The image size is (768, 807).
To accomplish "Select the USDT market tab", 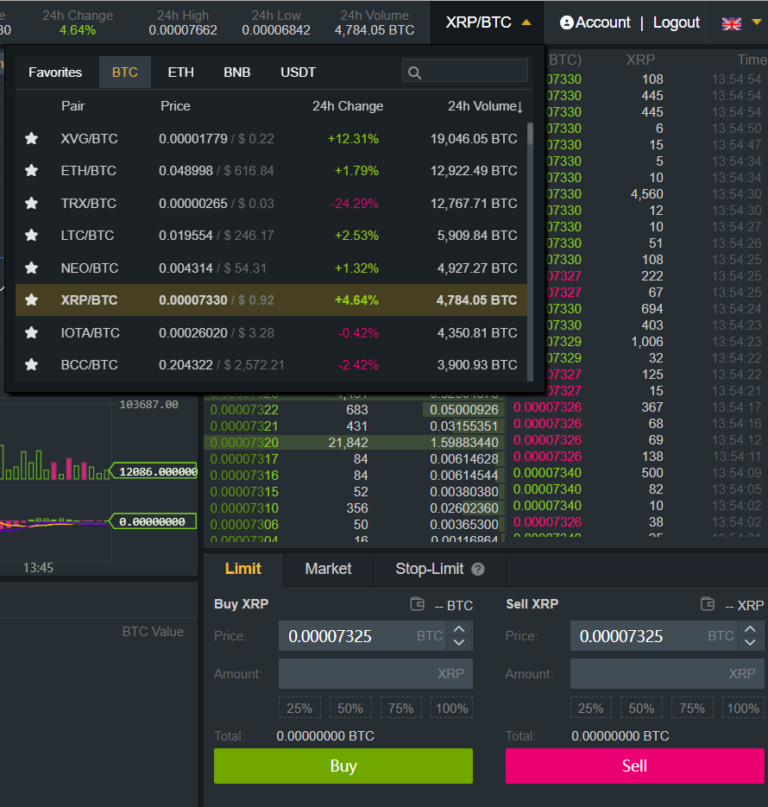I will 298,73.
